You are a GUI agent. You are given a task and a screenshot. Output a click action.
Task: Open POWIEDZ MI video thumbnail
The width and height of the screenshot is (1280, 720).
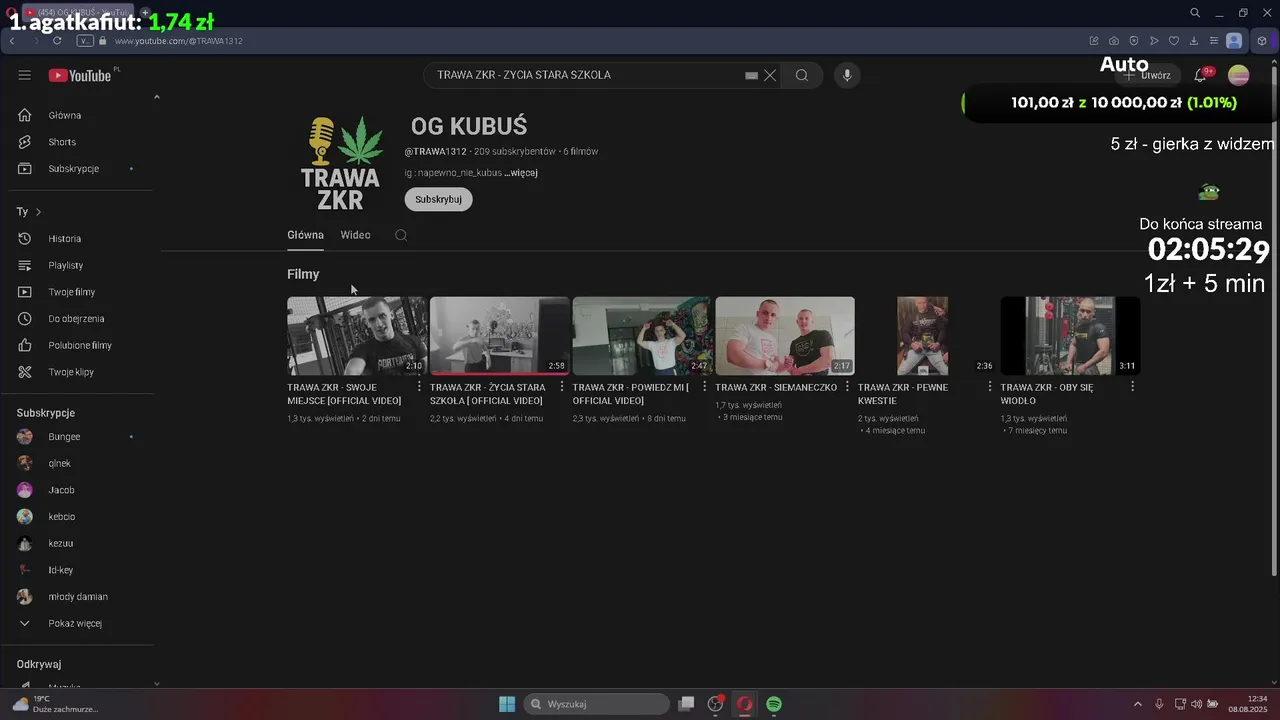641,335
